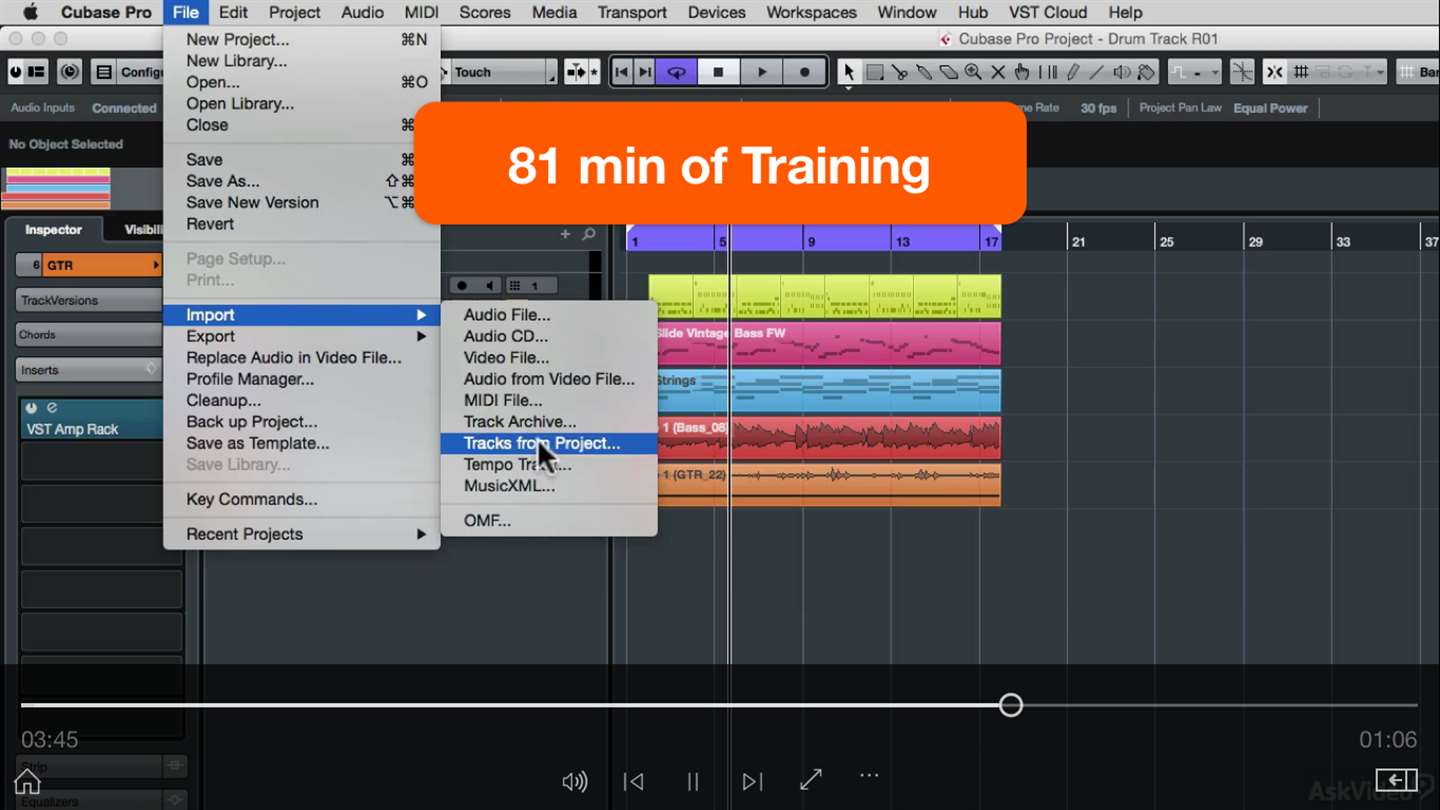Expand the Export submenu
This screenshot has height=810, width=1440.
301,336
